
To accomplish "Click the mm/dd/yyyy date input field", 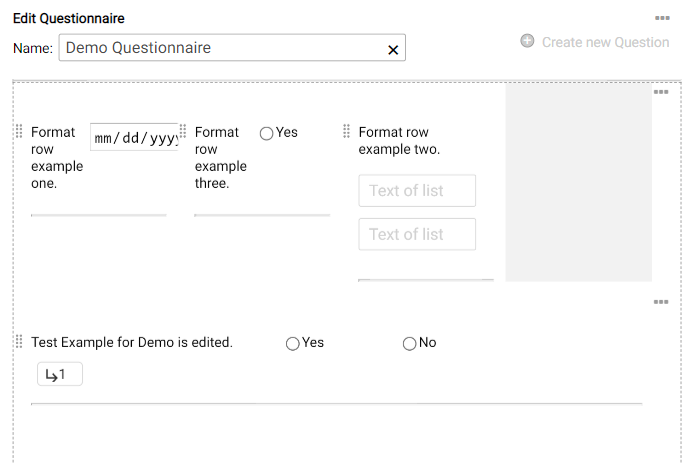I will coord(134,138).
